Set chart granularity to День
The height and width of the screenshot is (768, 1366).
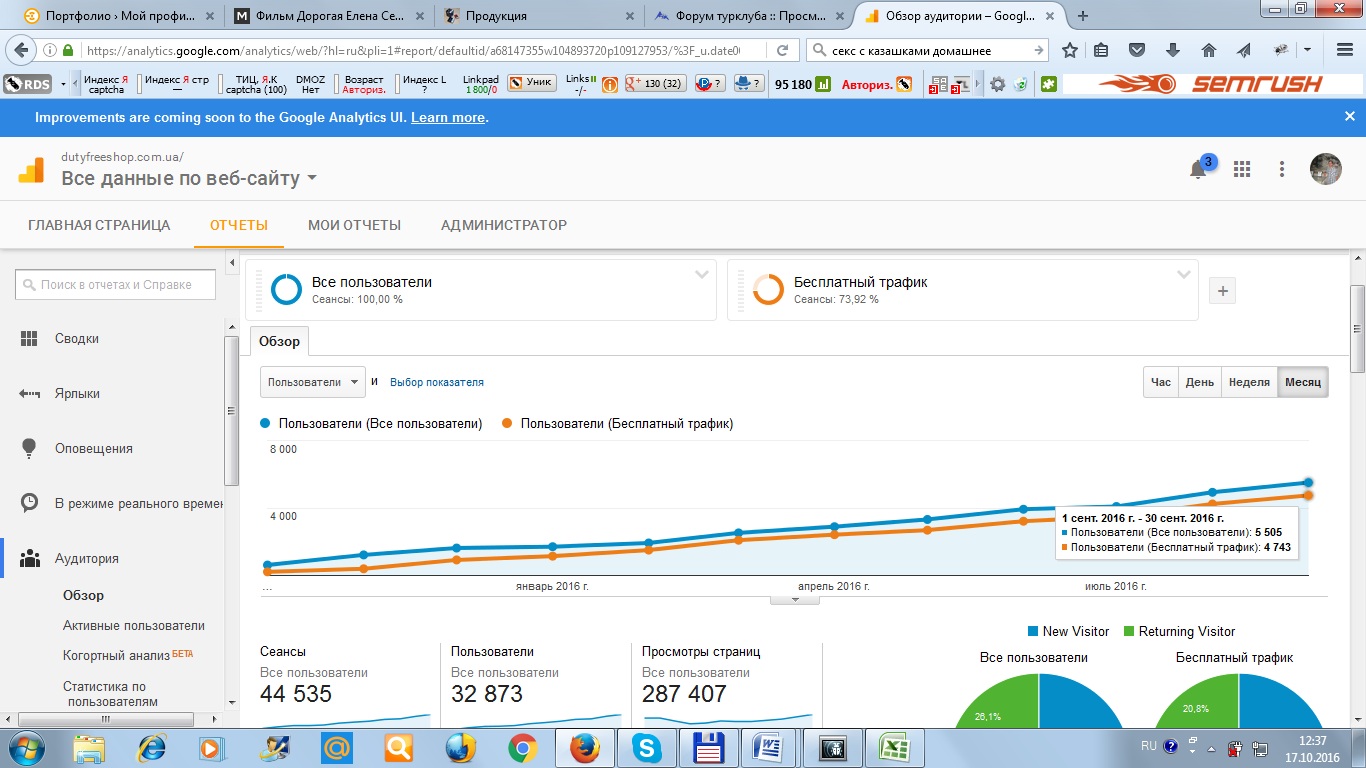click(1200, 382)
